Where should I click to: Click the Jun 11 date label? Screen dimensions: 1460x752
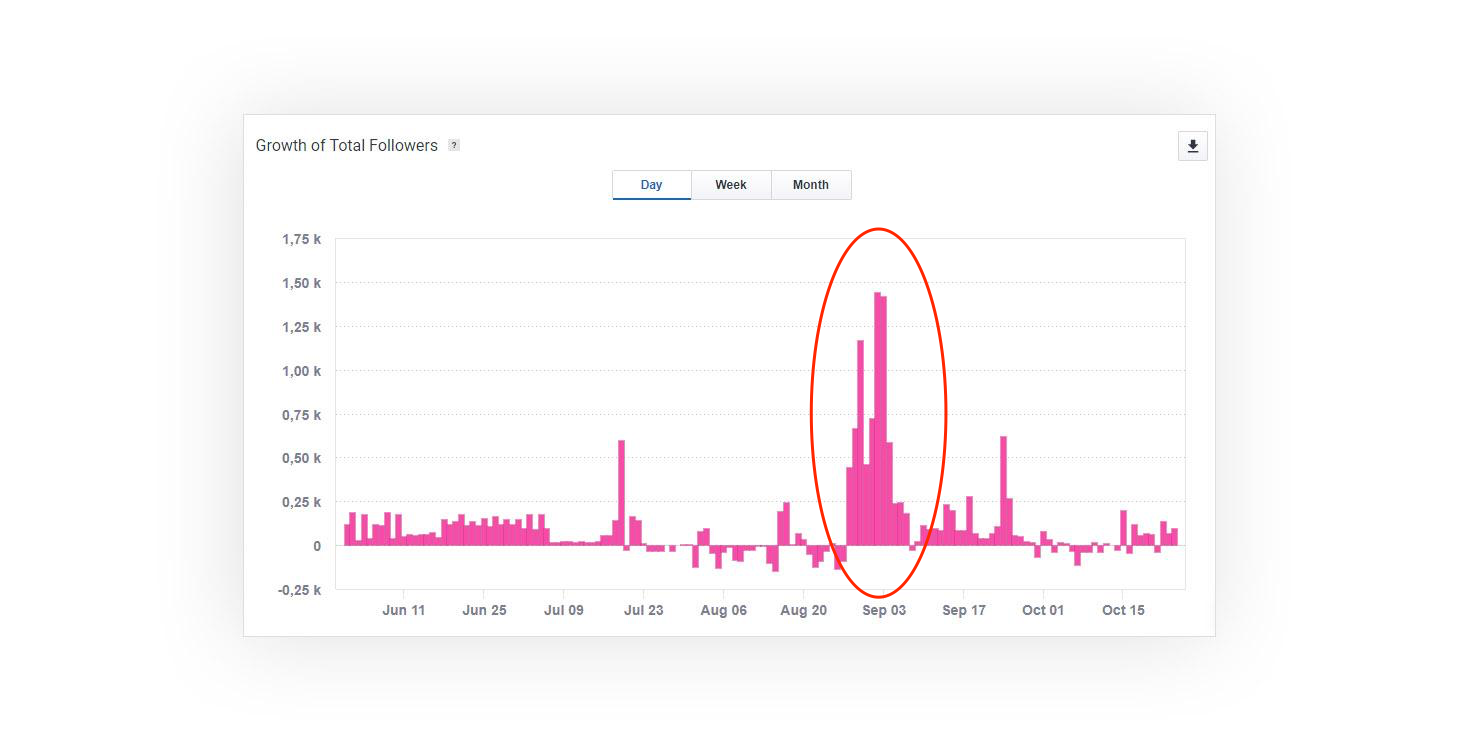pos(404,610)
